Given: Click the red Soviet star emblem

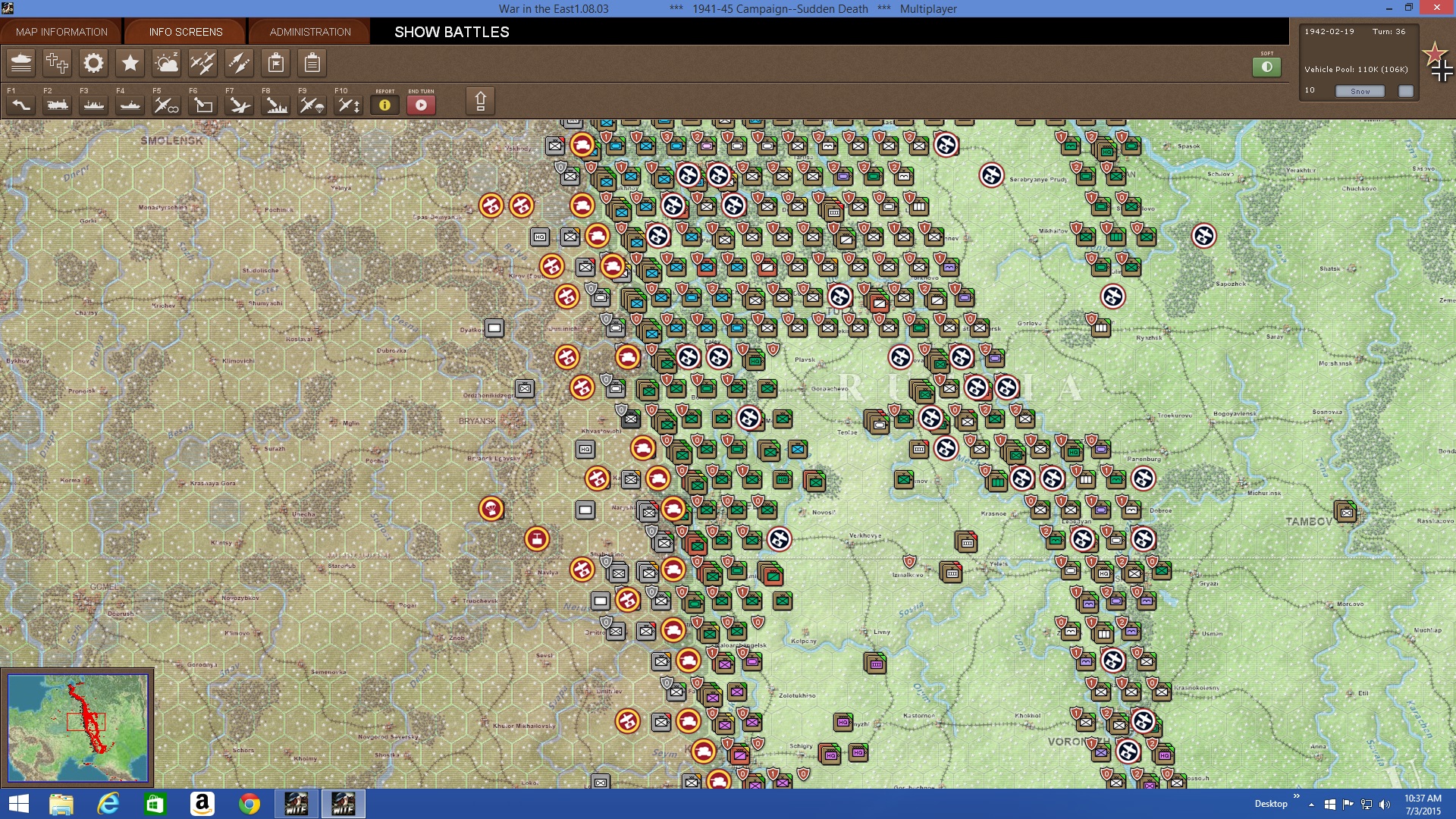Looking at the screenshot, I should [x=1434, y=53].
